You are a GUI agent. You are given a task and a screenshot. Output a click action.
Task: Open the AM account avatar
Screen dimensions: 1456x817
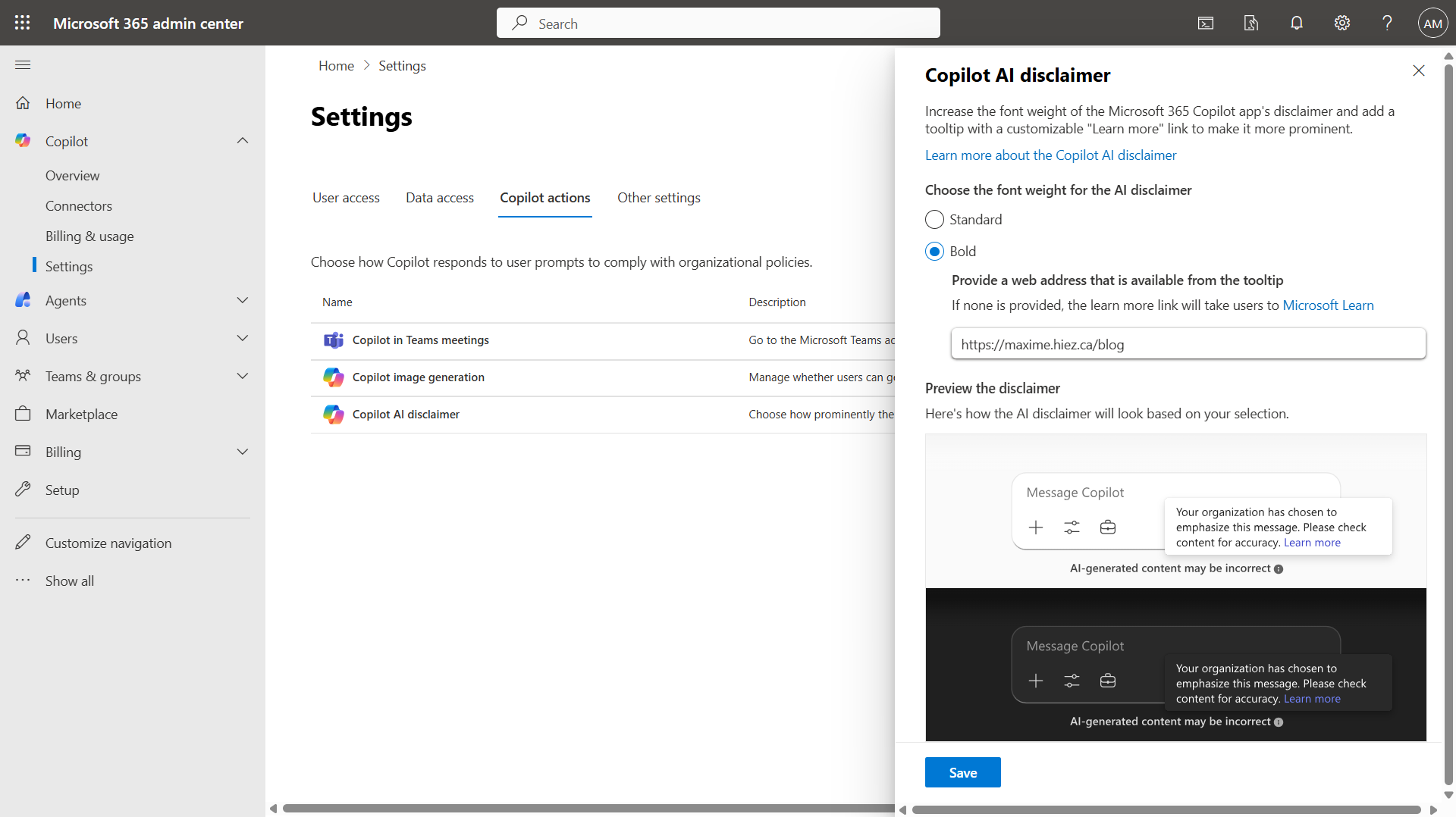[x=1432, y=23]
